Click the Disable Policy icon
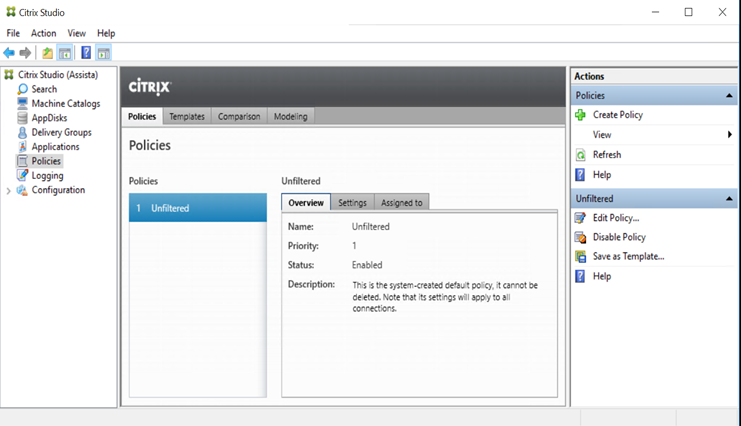 pos(580,237)
